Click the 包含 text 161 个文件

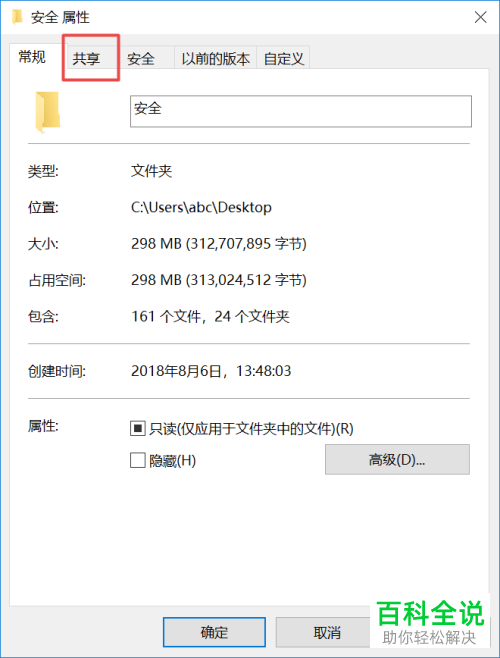pos(166,316)
